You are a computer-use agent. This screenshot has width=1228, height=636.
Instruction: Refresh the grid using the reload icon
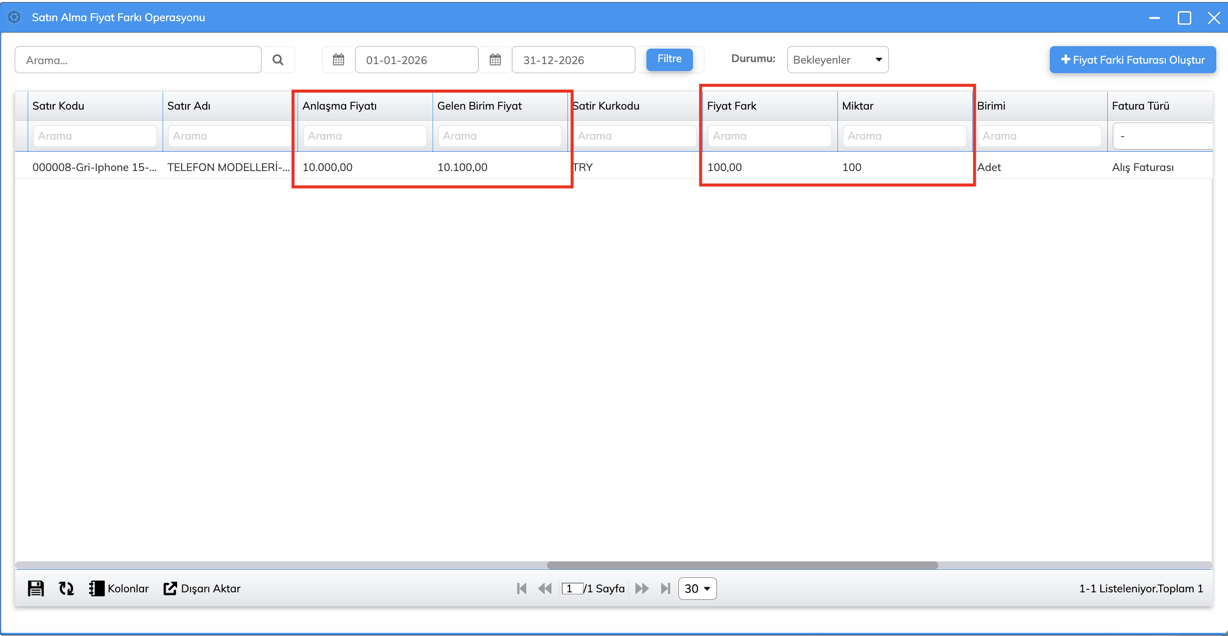pos(66,589)
